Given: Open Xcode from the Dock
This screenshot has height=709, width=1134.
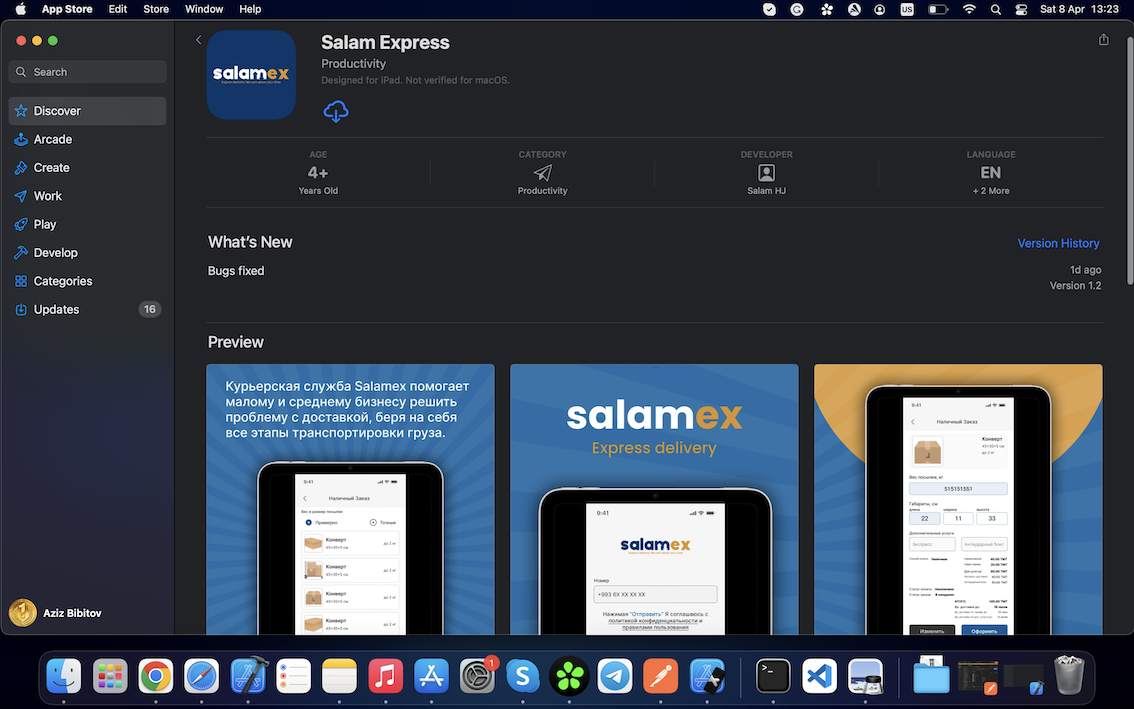Looking at the screenshot, I should 248,676.
